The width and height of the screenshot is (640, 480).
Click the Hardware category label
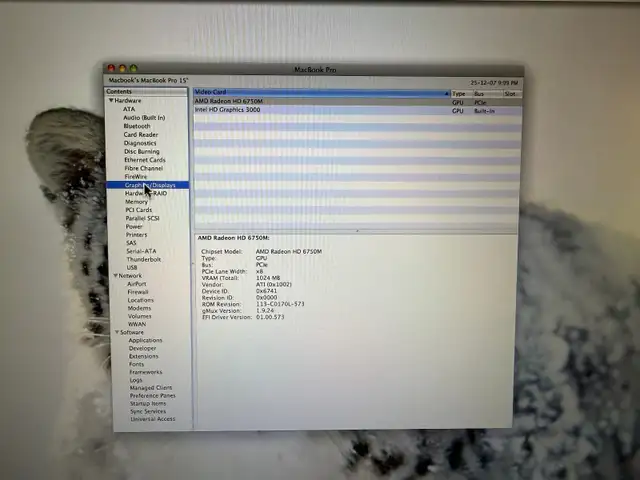click(128, 100)
